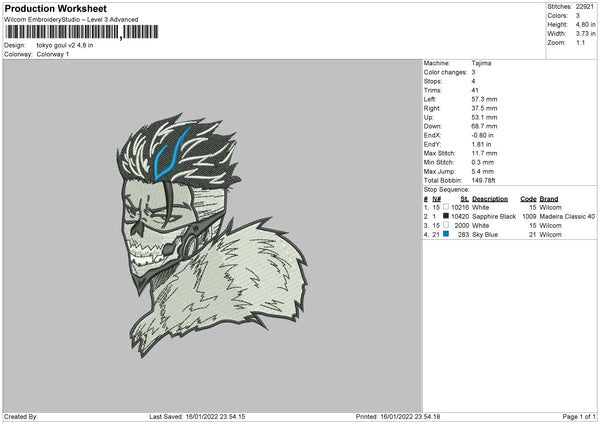This screenshot has width=600, height=424.
Task: Click the Code column header
Action: pyautogui.click(x=528, y=199)
